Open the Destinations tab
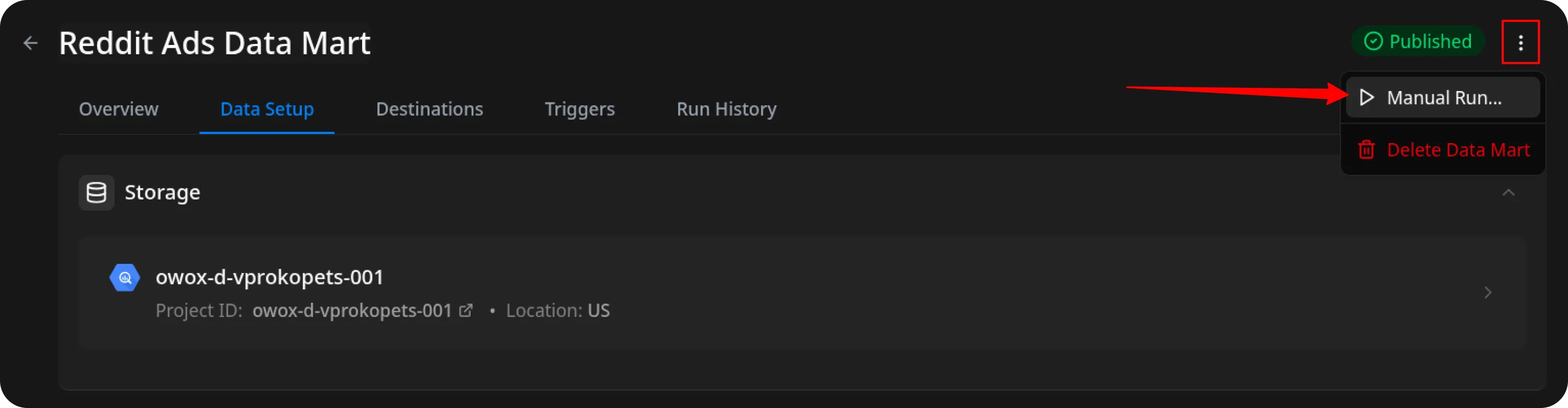The height and width of the screenshot is (408, 1568). [x=429, y=109]
